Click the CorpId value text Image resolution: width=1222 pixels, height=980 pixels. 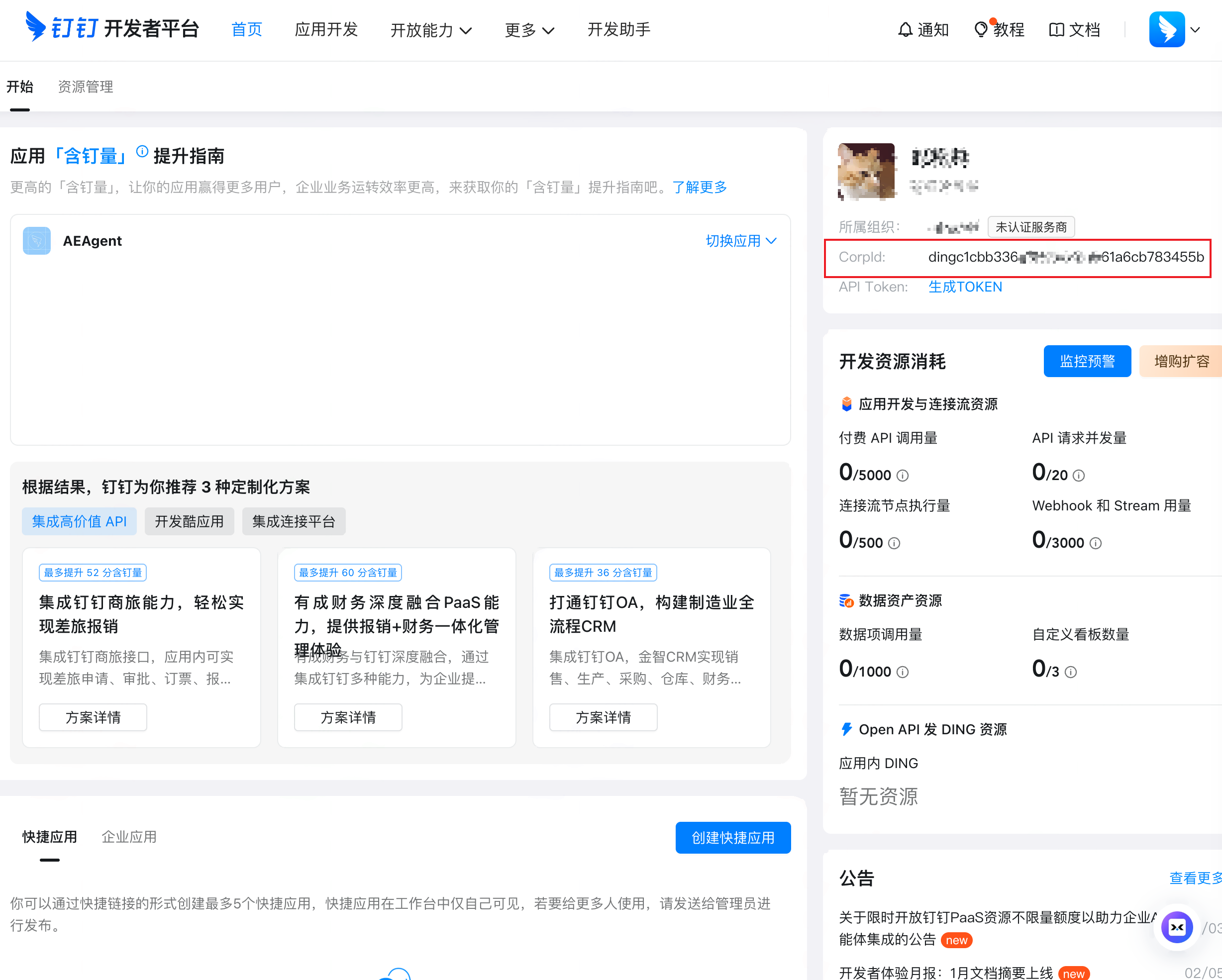[x=1066, y=257]
